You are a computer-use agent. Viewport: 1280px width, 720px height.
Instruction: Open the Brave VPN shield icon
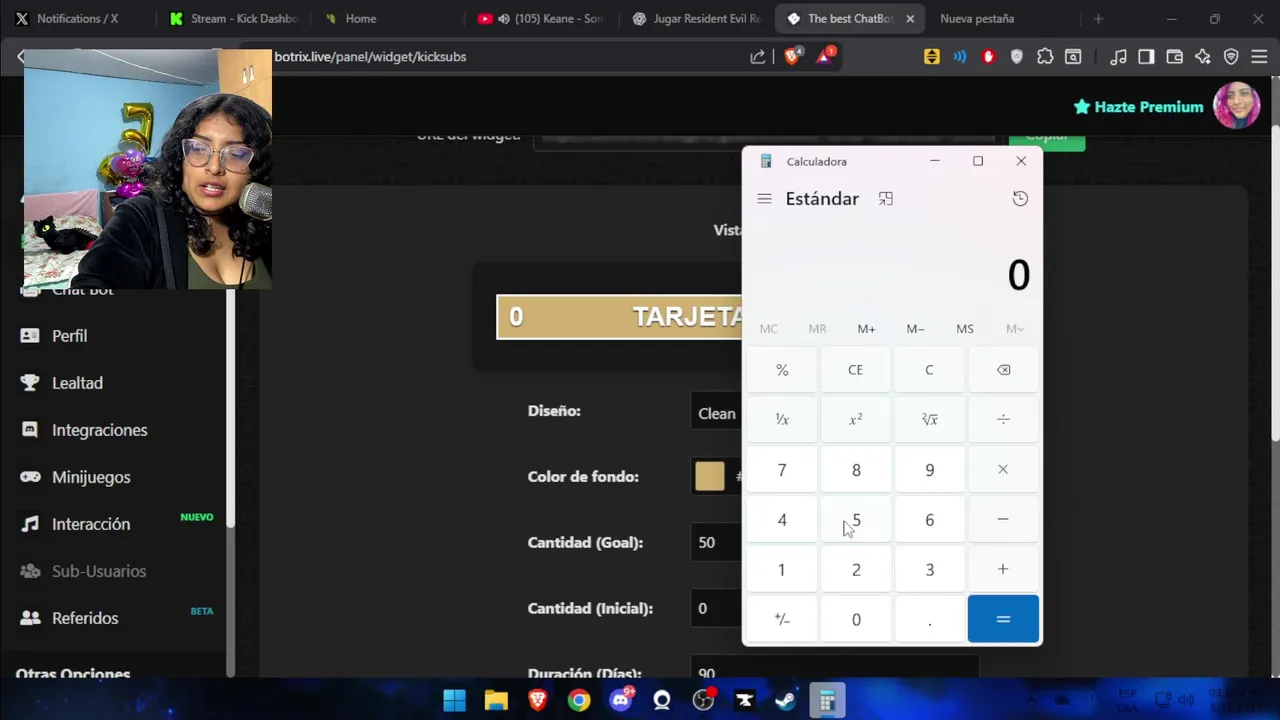(x=1231, y=57)
